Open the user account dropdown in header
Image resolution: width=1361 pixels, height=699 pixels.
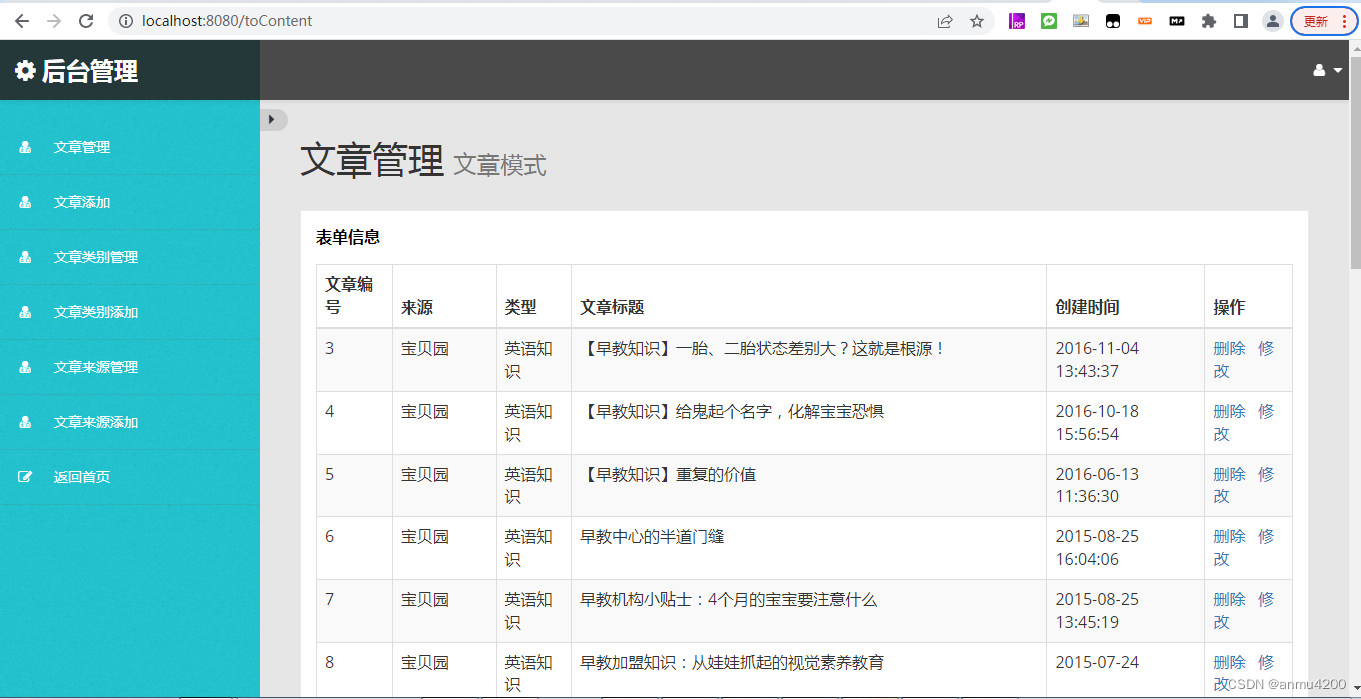(x=1327, y=70)
